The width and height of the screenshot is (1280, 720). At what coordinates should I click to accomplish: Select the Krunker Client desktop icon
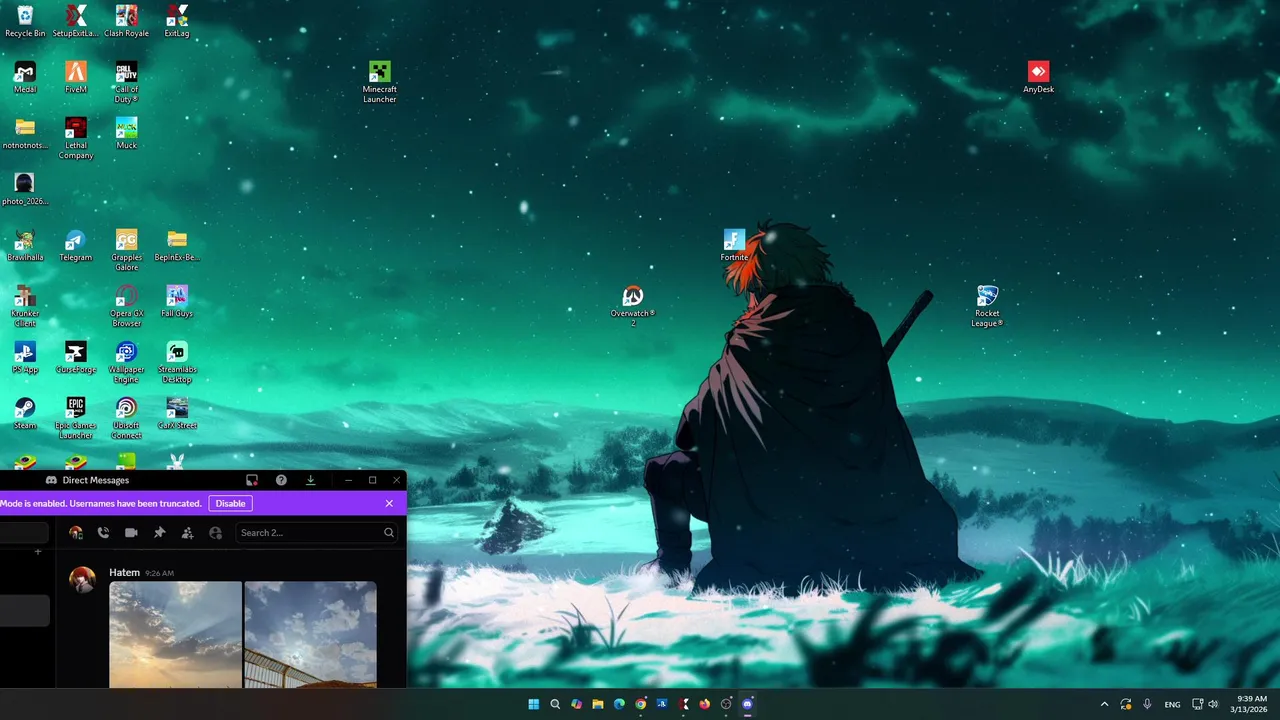[25, 307]
